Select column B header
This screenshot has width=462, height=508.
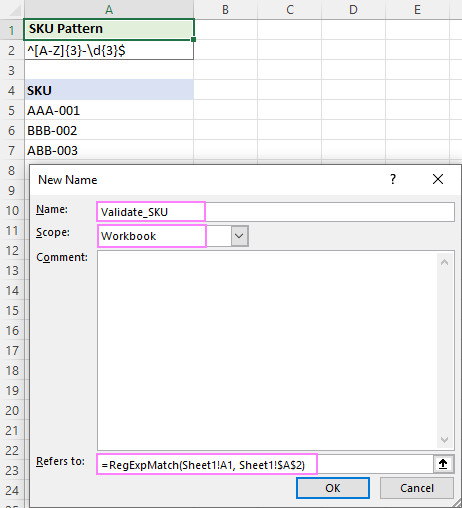coord(226,9)
